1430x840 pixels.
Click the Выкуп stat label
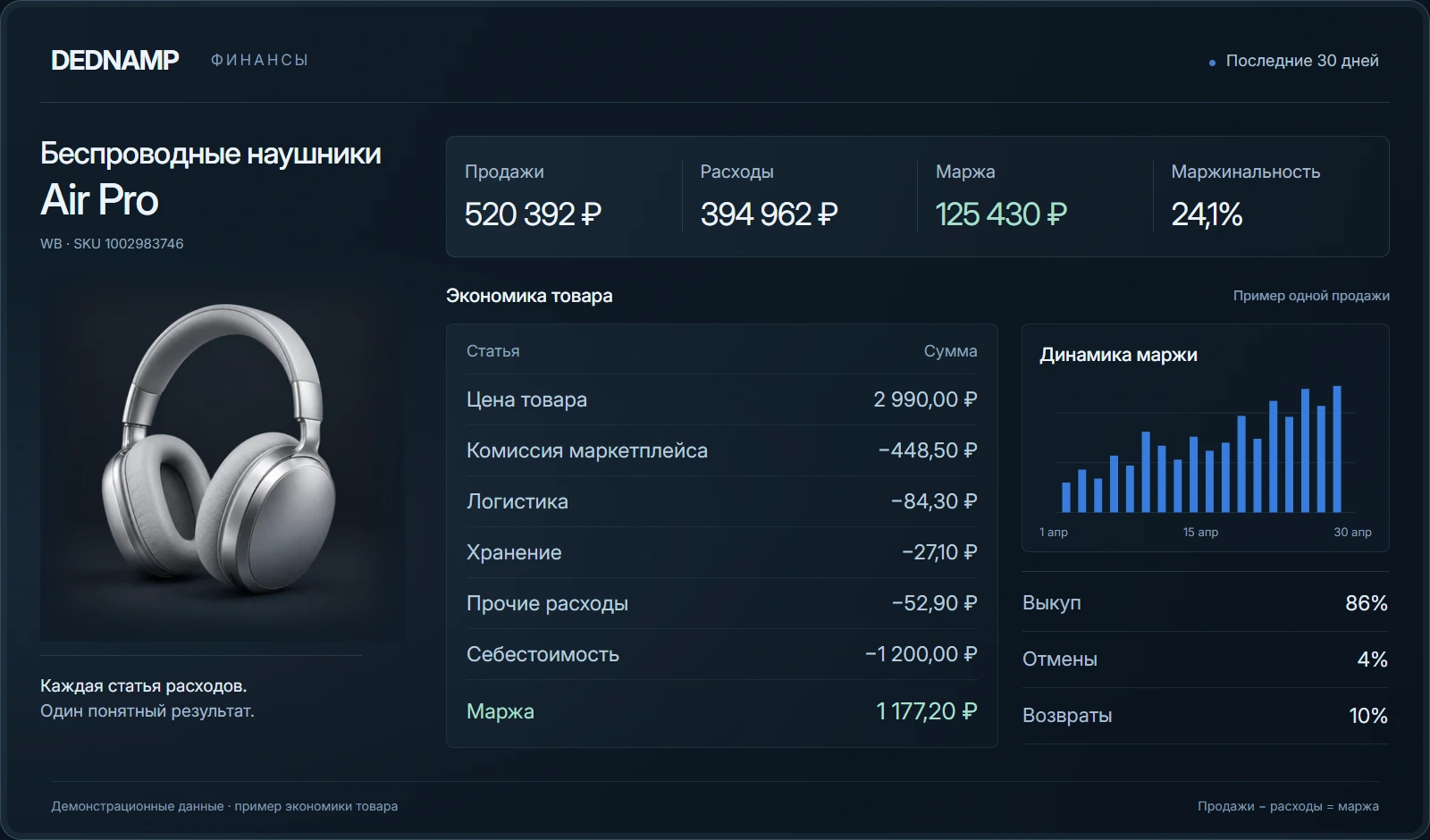coord(1052,603)
